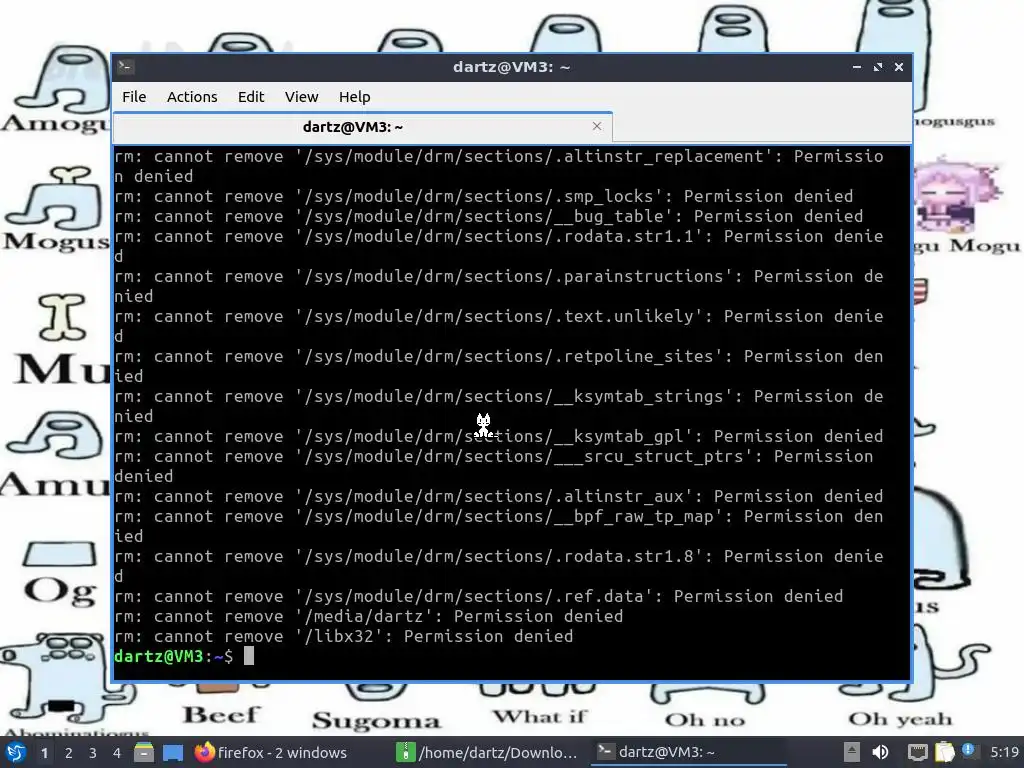Open the volume control speaker icon
Image resolution: width=1024 pixels, height=768 pixels.
(x=881, y=752)
